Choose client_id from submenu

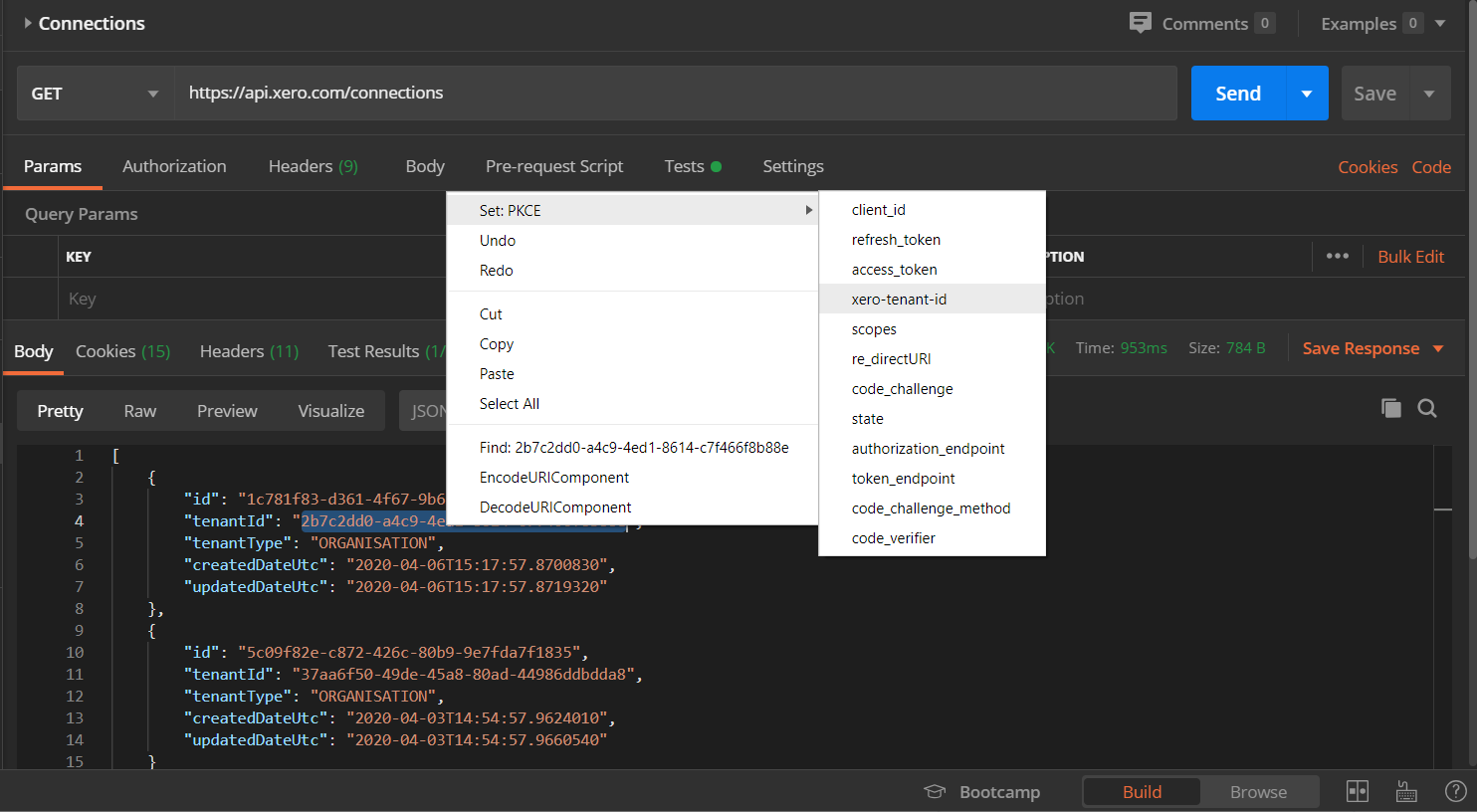pos(932,209)
